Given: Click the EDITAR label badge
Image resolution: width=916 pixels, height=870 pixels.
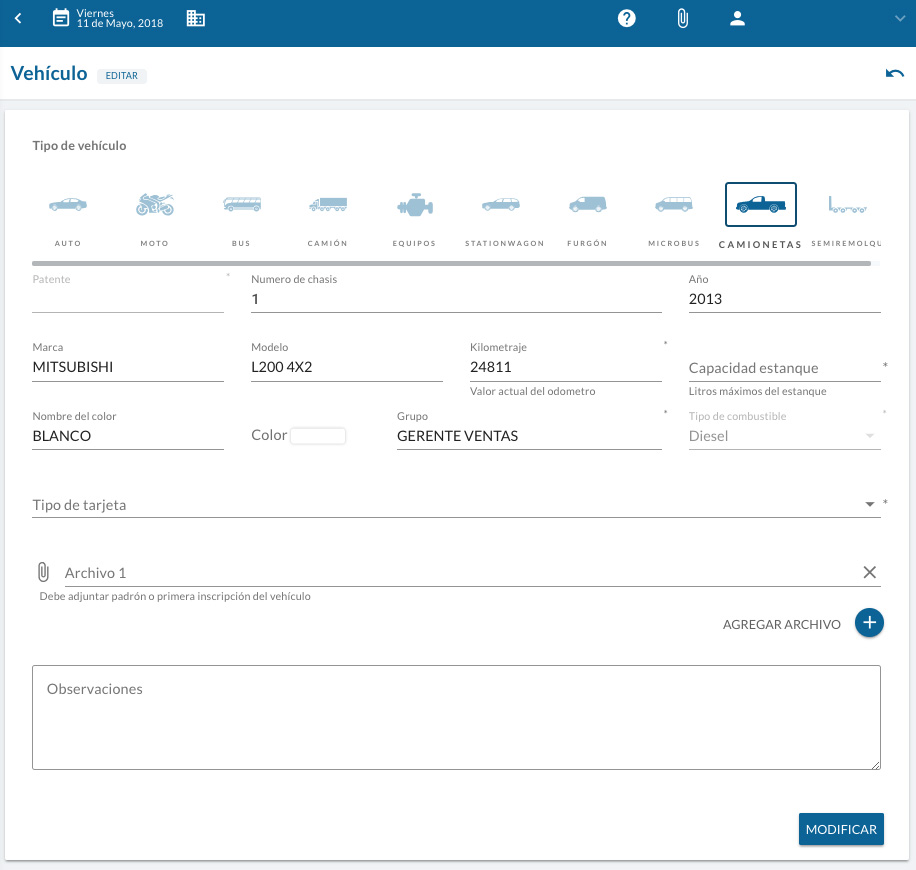Looking at the screenshot, I should click(x=122, y=76).
